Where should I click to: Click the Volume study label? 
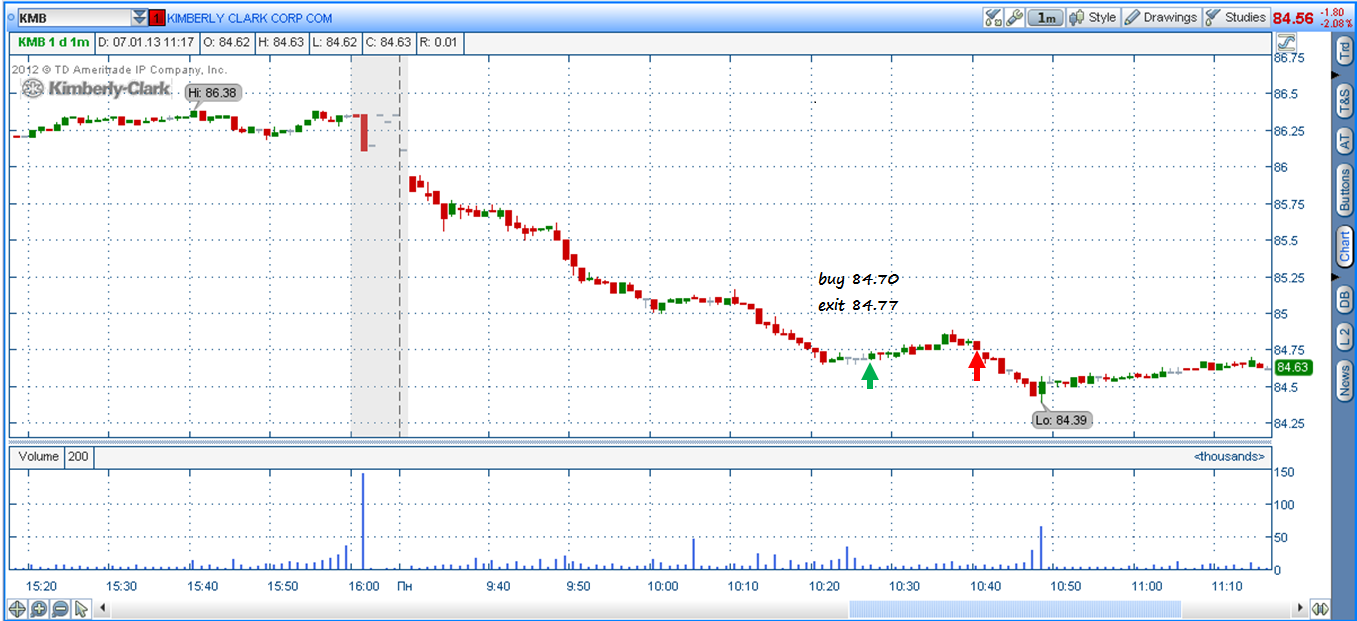click(38, 457)
